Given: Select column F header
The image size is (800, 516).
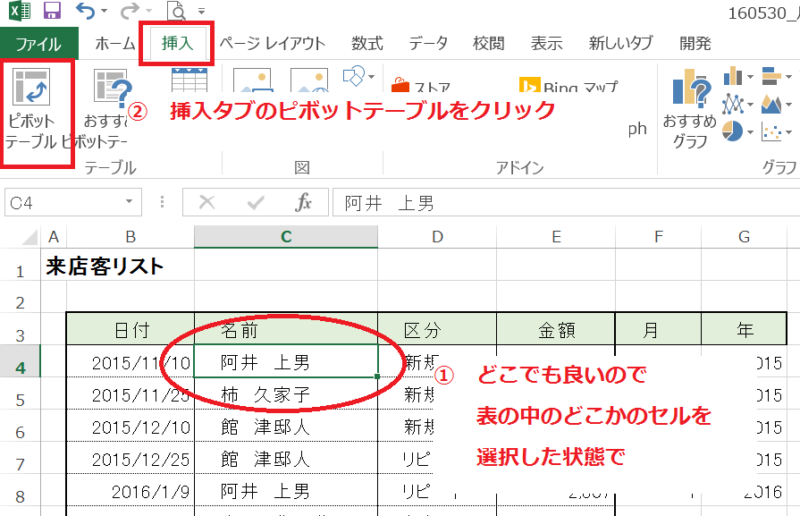Looking at the screenshot, I should (x=659, y=237).
